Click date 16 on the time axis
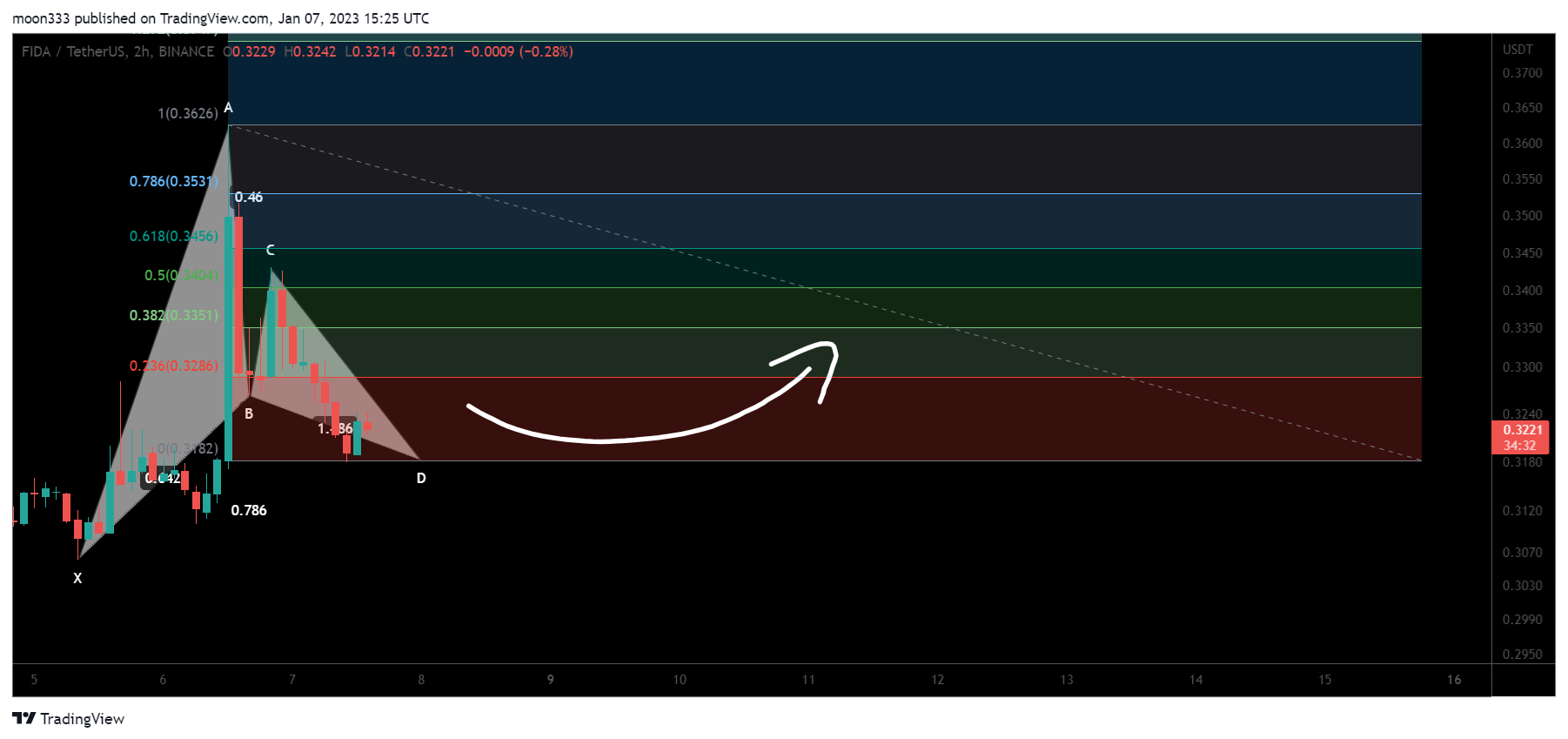This screenshot has height=739, width=1568. pos(1454,680)
